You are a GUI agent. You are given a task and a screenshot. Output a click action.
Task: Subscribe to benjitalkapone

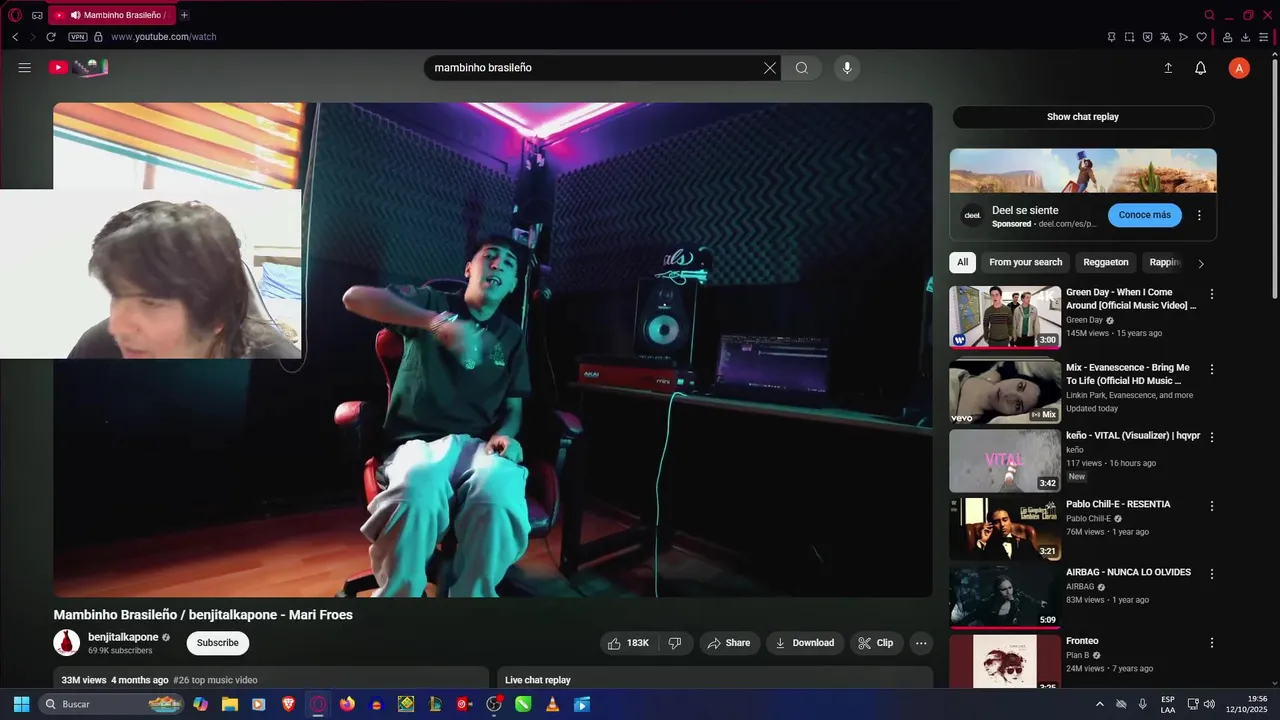coord(218,643)
